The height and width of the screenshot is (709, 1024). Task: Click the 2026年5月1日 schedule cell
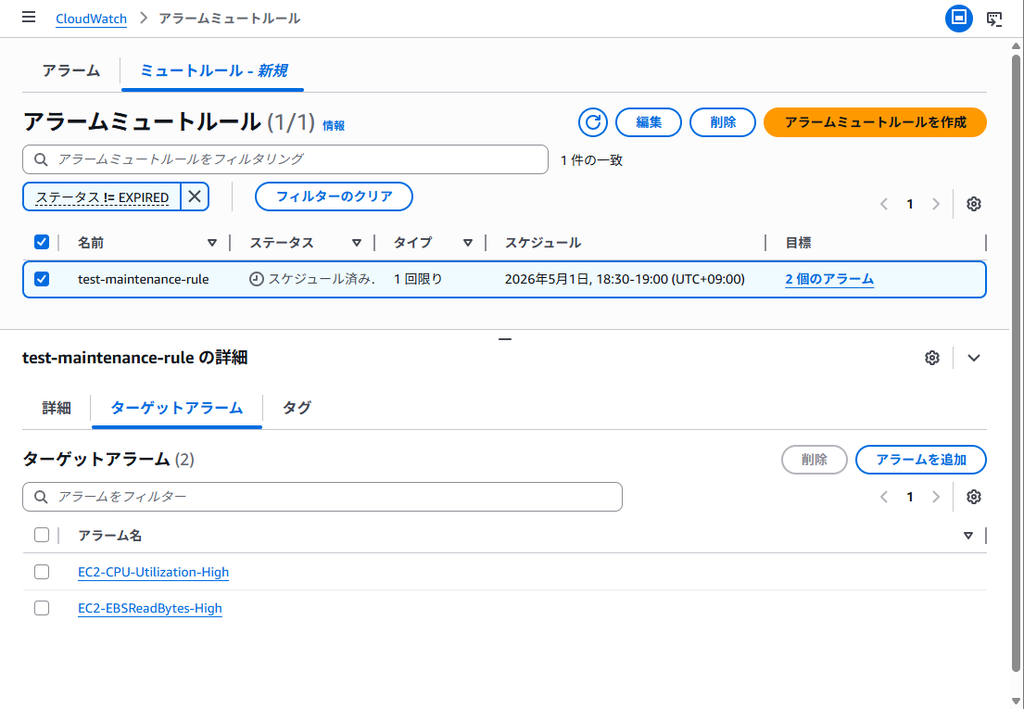tap(625, 279)
